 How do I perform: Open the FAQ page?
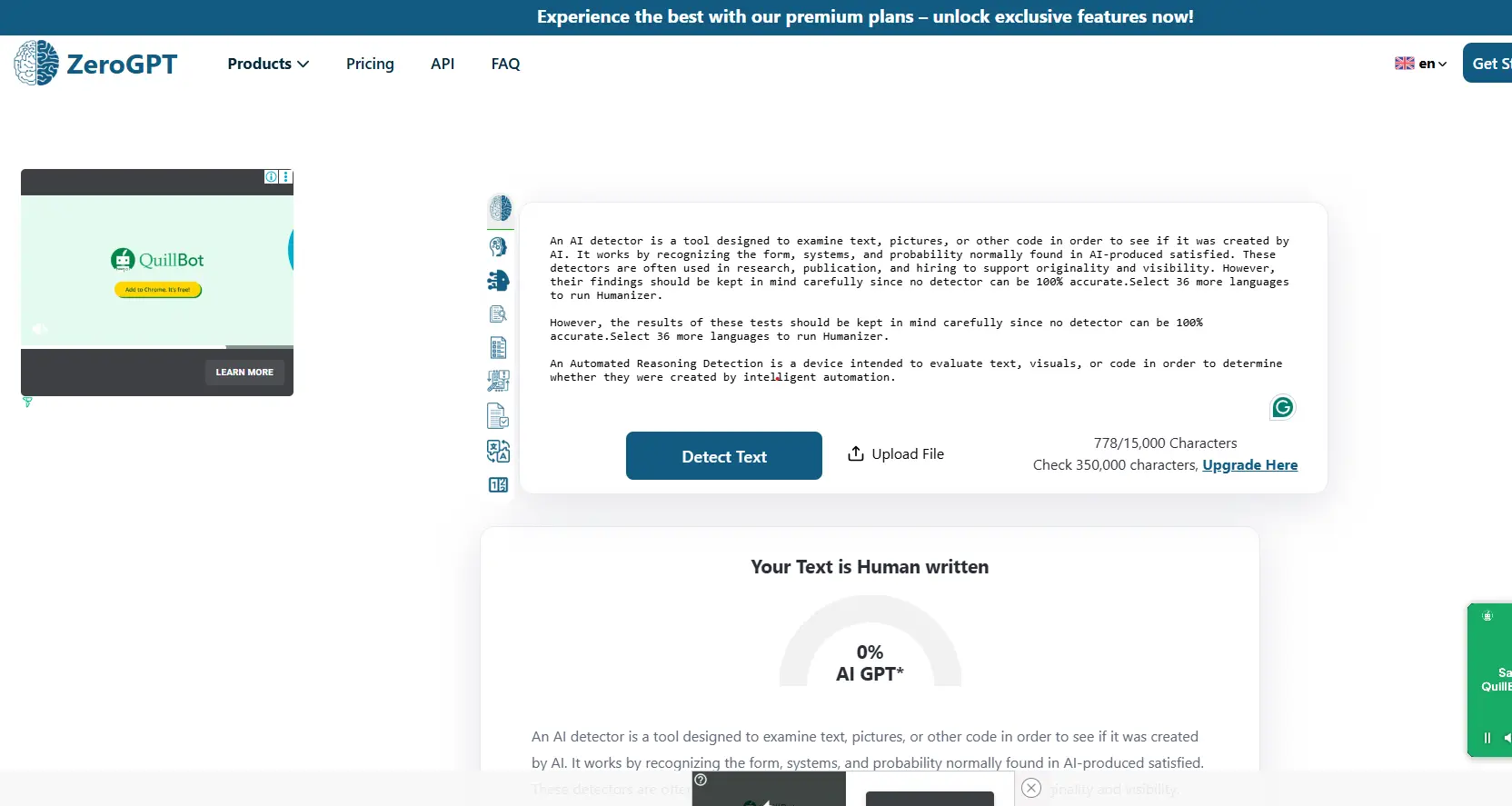(505, 64)
